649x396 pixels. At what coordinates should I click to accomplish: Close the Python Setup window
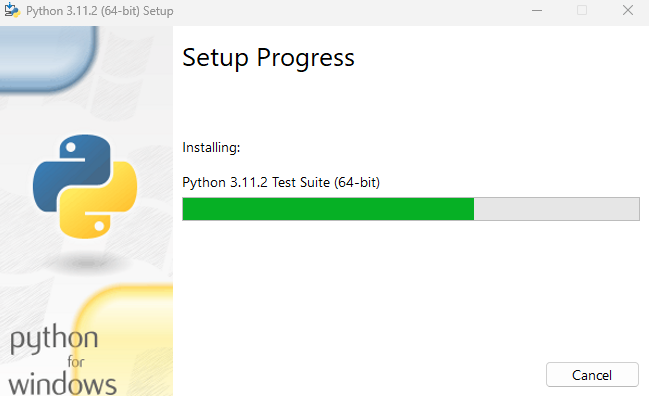627,10
